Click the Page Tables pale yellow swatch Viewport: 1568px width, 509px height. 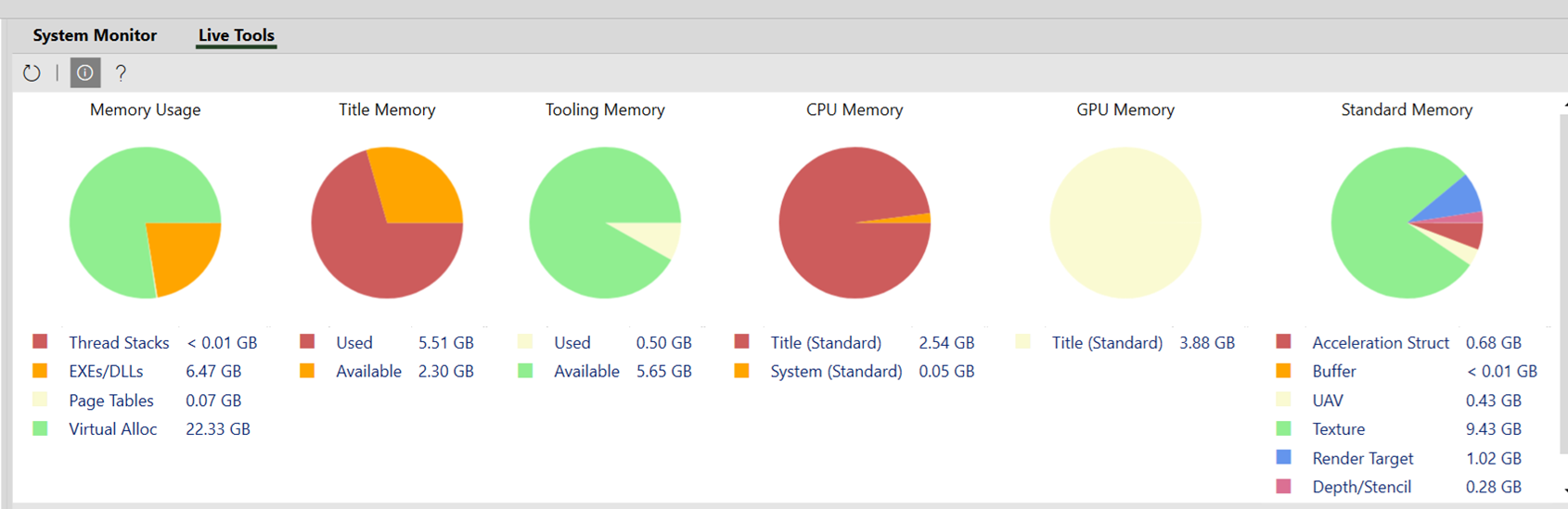coord(40,400)
